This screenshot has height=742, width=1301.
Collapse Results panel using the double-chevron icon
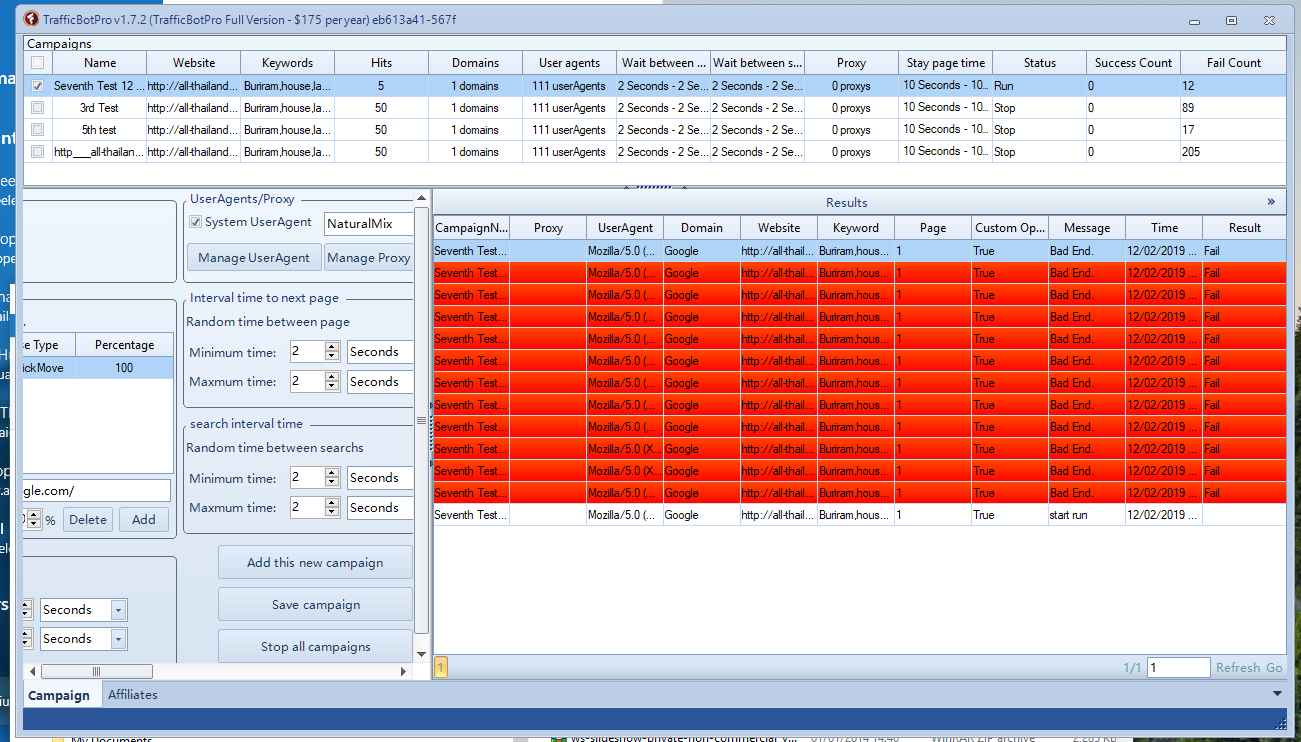[x=1271, y=202]
